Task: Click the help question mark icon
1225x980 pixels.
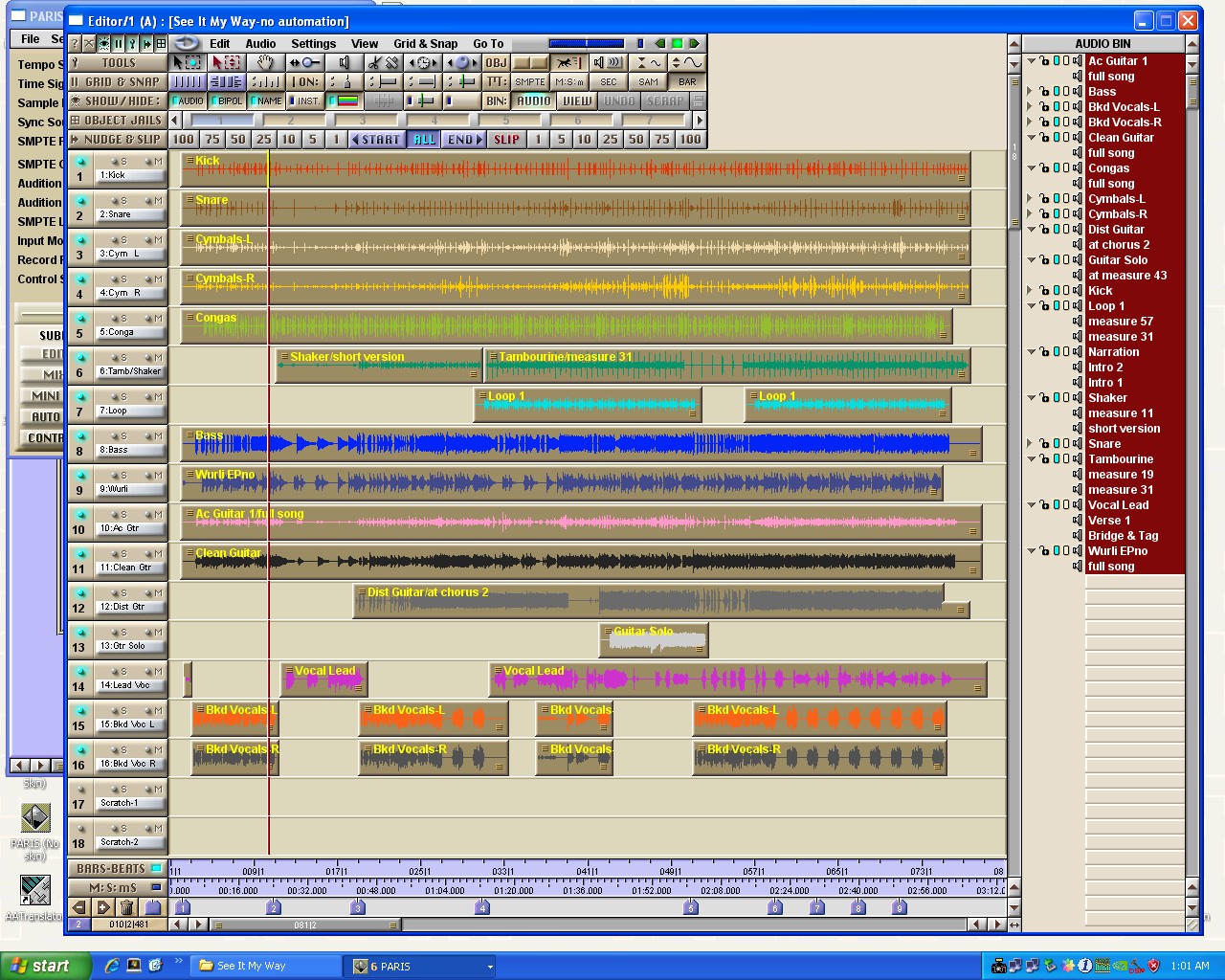Action: coord(74,43)
